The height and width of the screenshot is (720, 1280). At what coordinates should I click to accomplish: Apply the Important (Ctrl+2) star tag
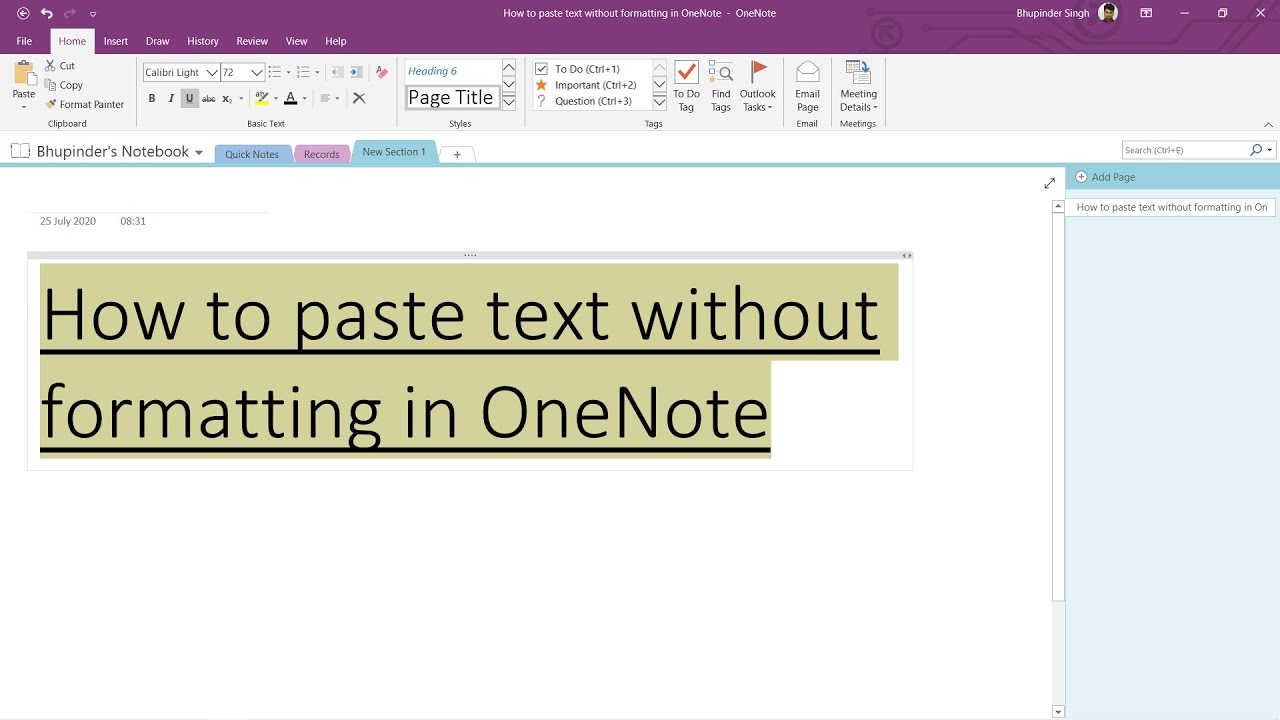(x=592, y=85)
